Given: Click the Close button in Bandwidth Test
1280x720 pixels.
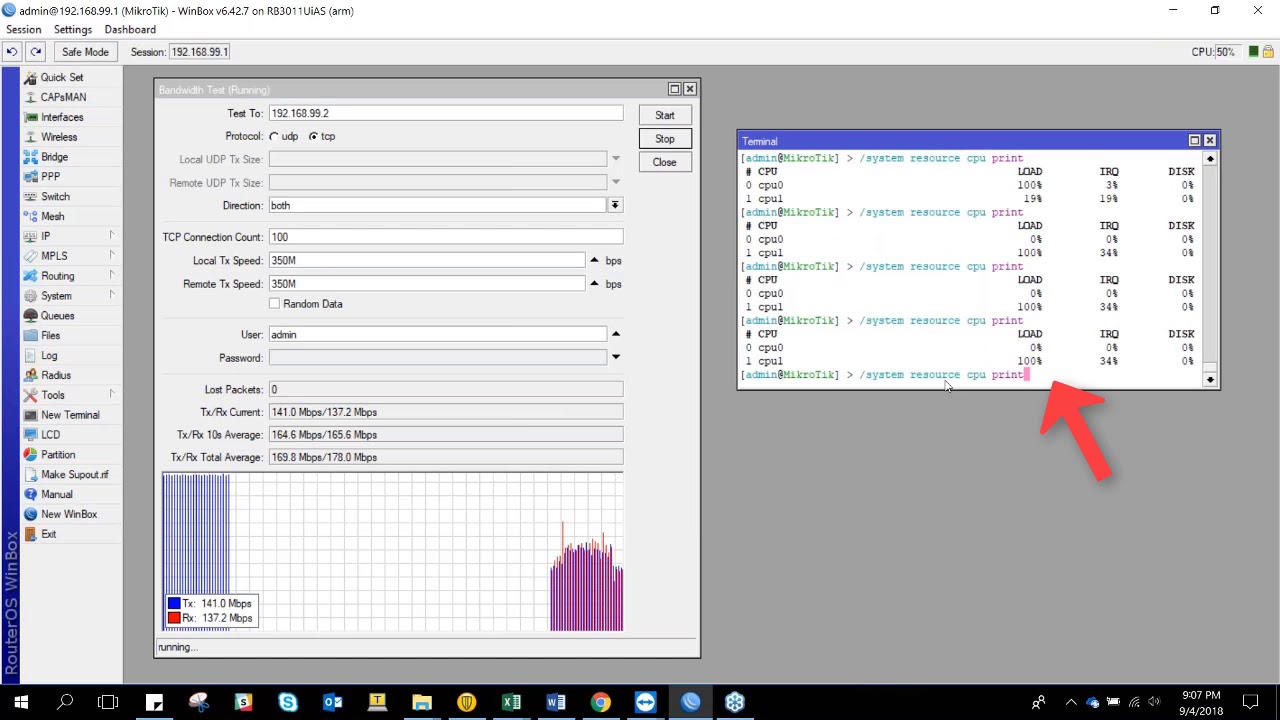Looking at the screenshot, I should pyautogui.click(x=665, y=162).
